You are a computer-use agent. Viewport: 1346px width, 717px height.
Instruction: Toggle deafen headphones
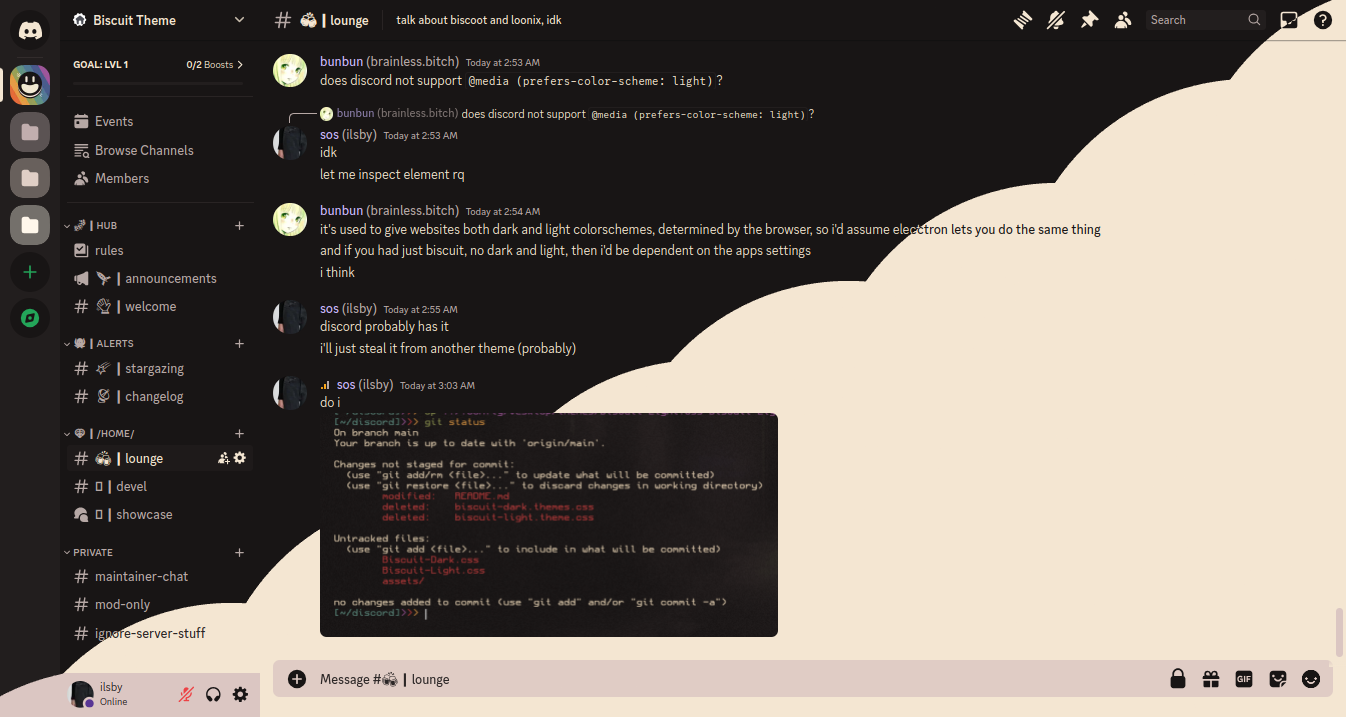pyautogui.click(x=213, y=694)
